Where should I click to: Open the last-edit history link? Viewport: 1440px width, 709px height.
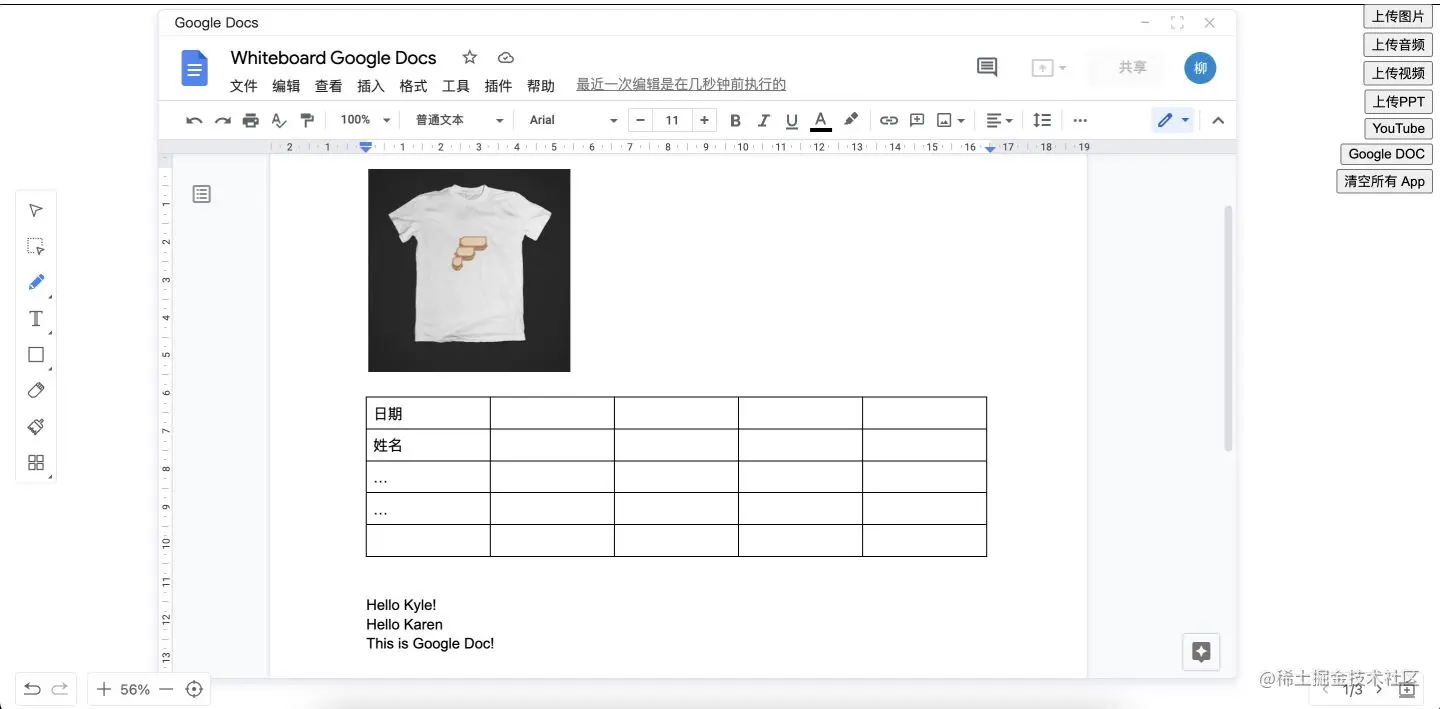pyautogui.click(x=681, y=85)
